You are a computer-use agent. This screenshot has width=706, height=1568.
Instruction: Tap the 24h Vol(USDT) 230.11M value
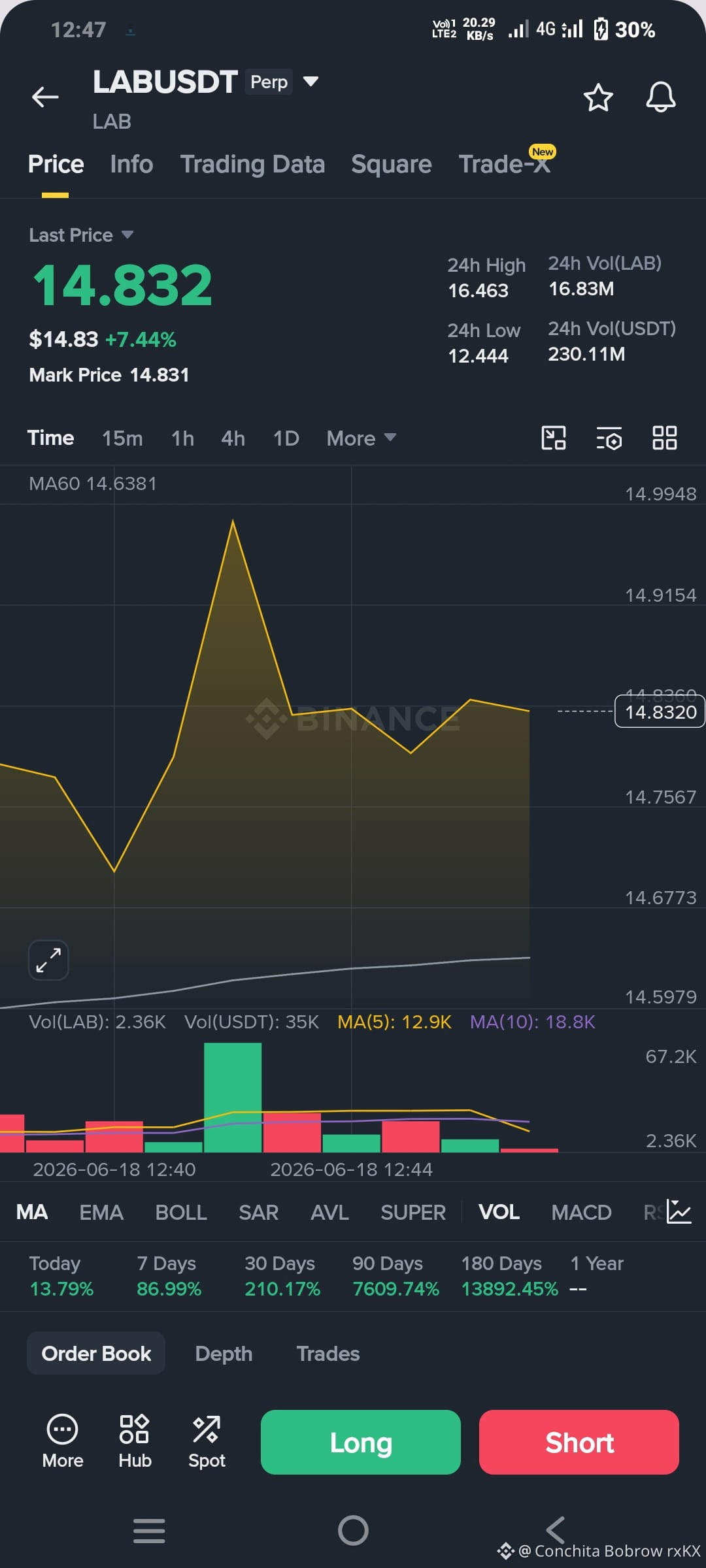586,354
